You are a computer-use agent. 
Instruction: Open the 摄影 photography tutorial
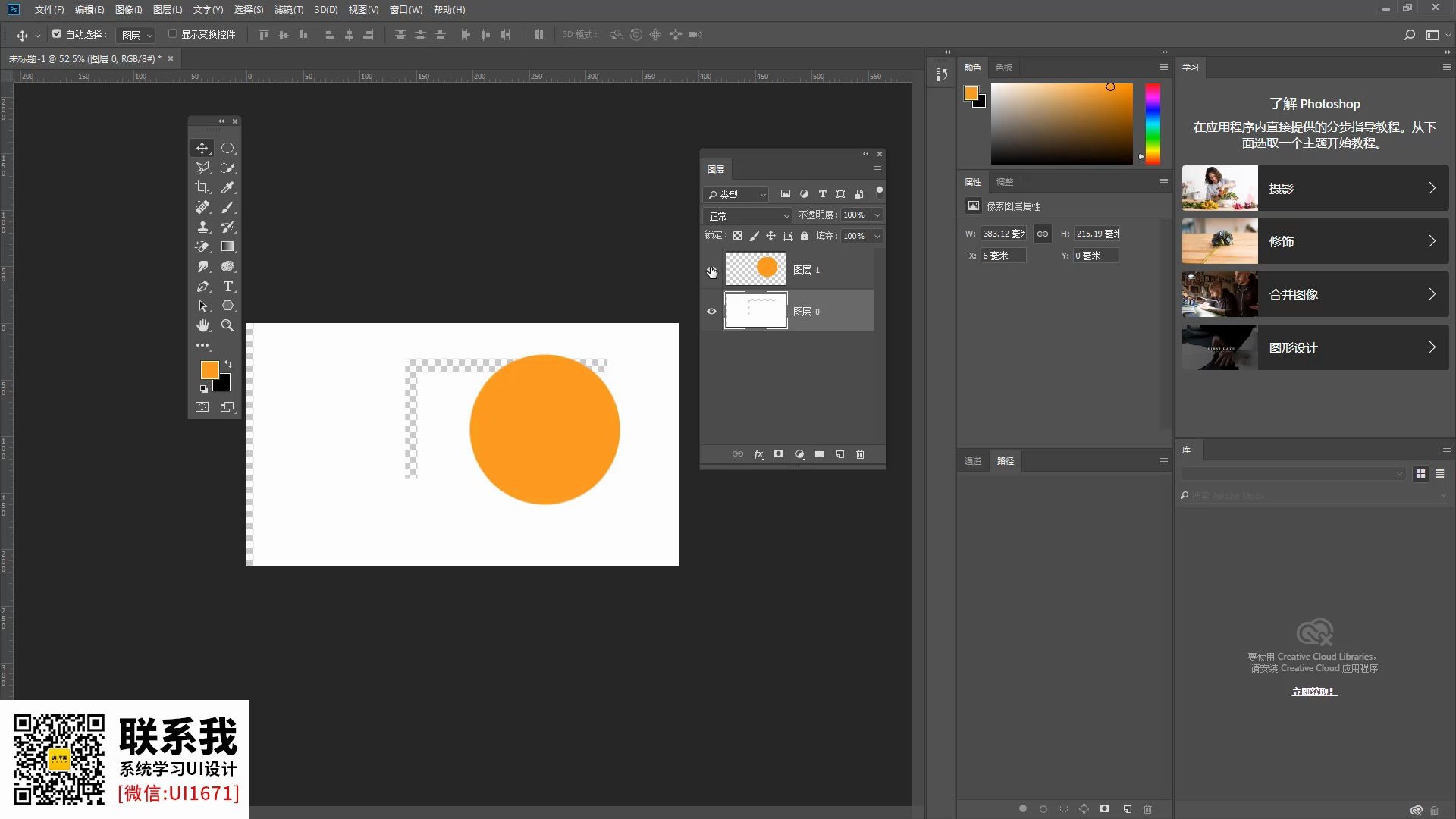coord(1315,188)
